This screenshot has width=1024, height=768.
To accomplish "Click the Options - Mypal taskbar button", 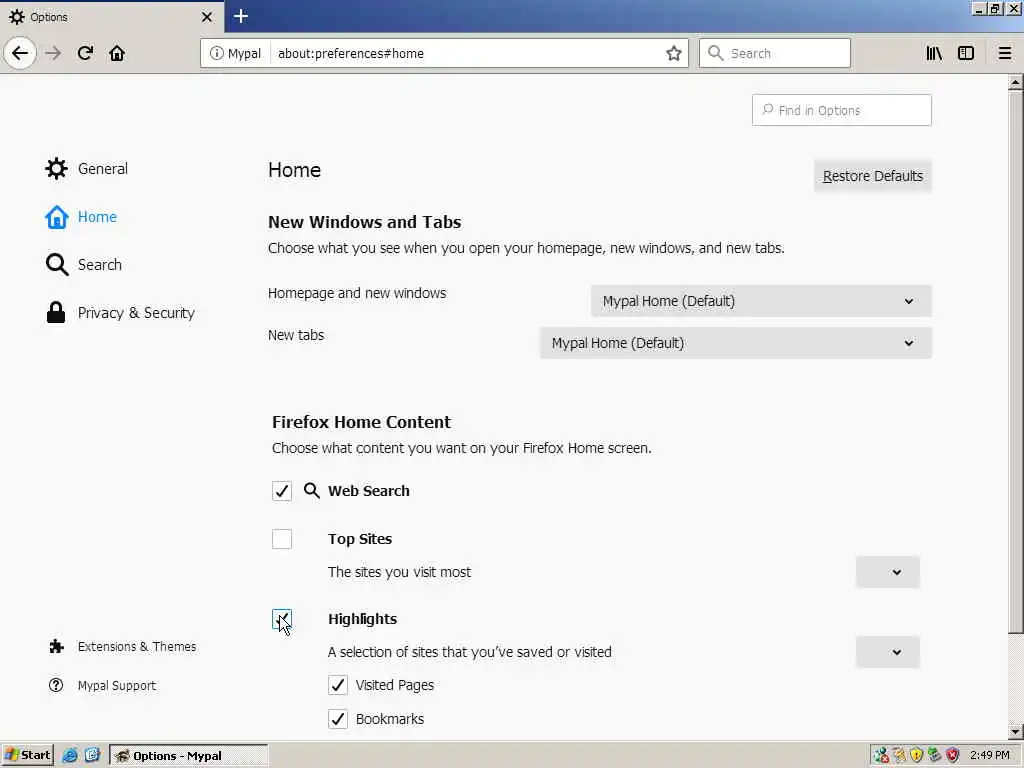I will (188, 756).
